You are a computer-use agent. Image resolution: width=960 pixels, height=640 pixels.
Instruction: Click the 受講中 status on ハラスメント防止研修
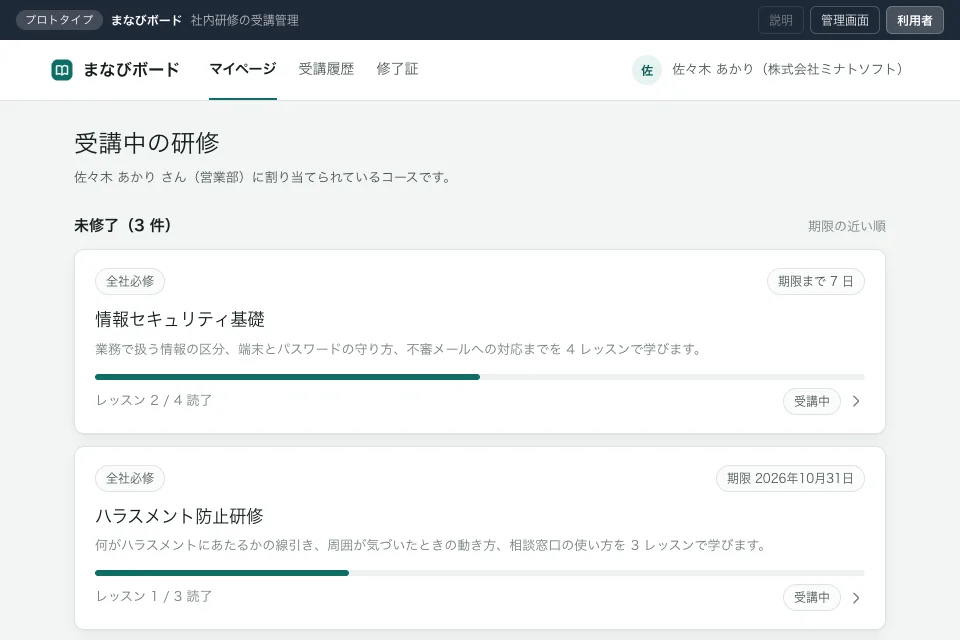812,598
